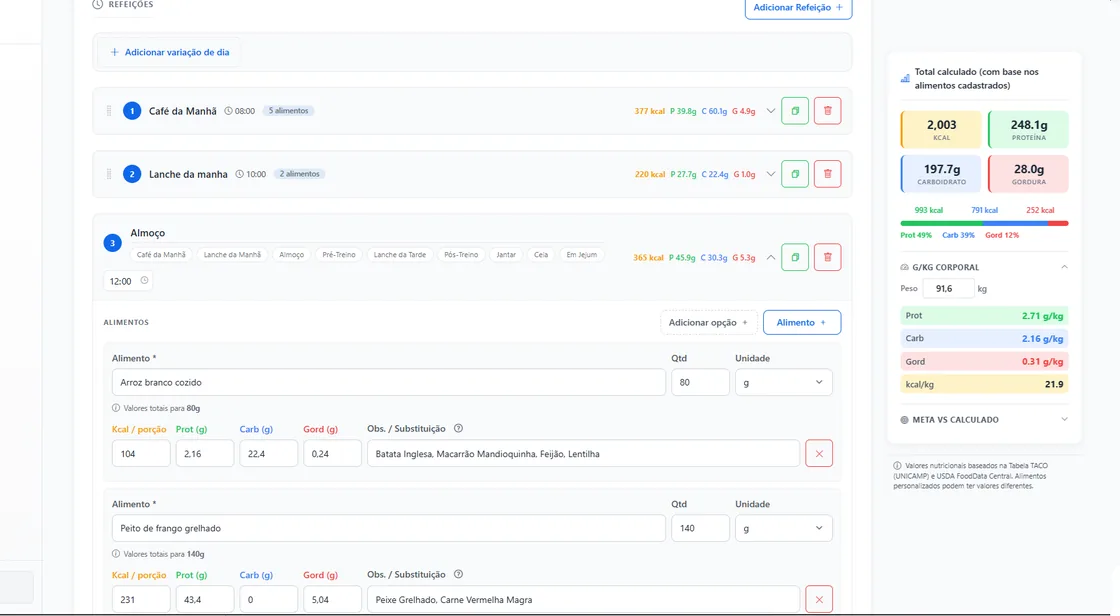The height and width of the screenshot is (616, 1120).
Task: Click the numbered badge 3 of Almoço
Action: (x=113, y=243)
